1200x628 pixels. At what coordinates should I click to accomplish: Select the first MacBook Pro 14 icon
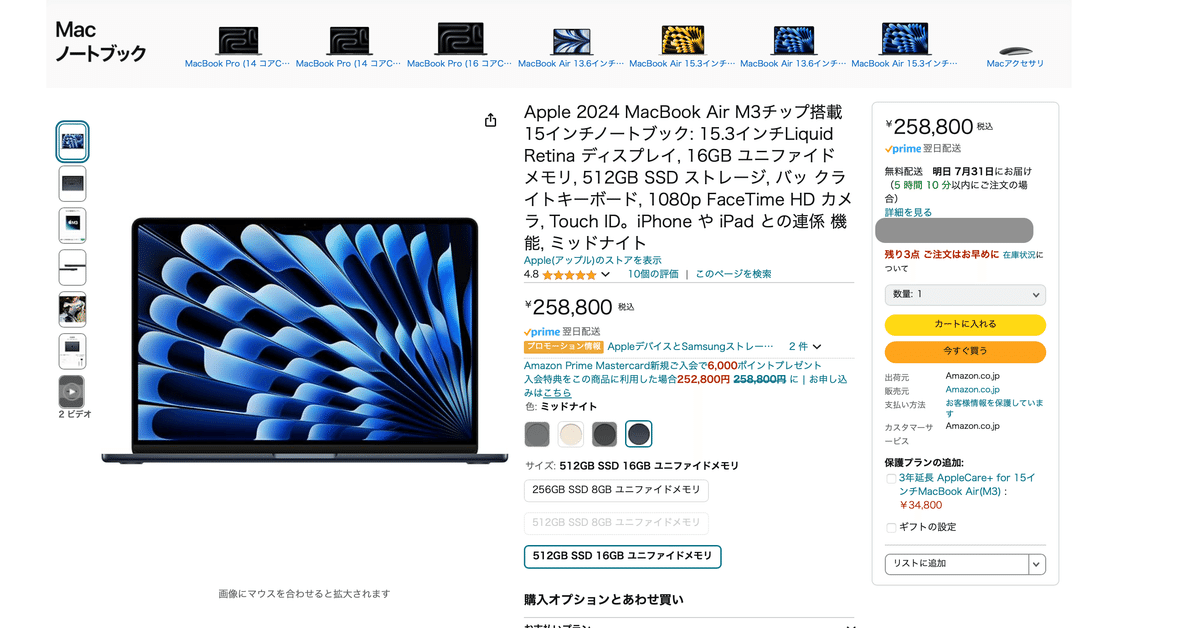pos(238,40)
